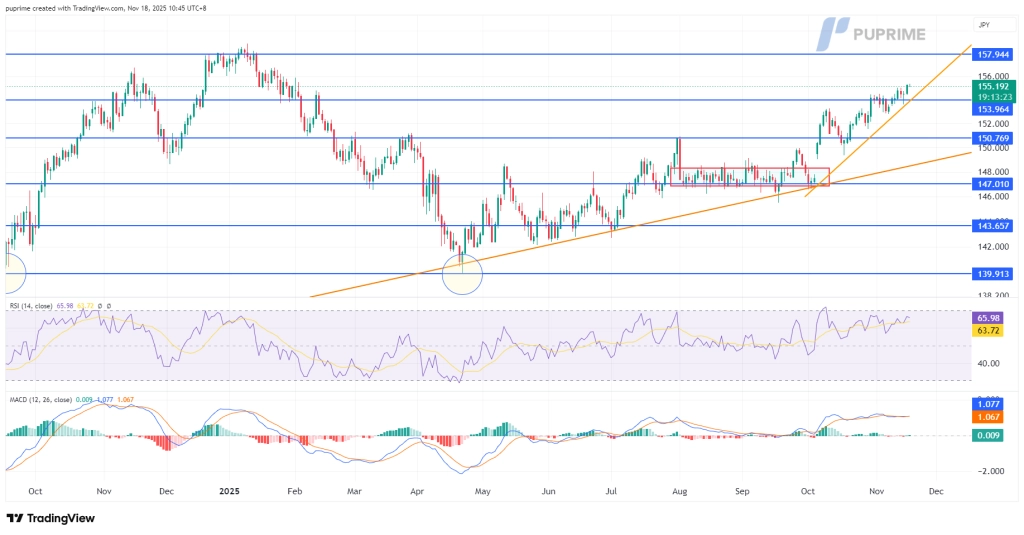Click the TradingView logo at bottom left

point(51,518)
